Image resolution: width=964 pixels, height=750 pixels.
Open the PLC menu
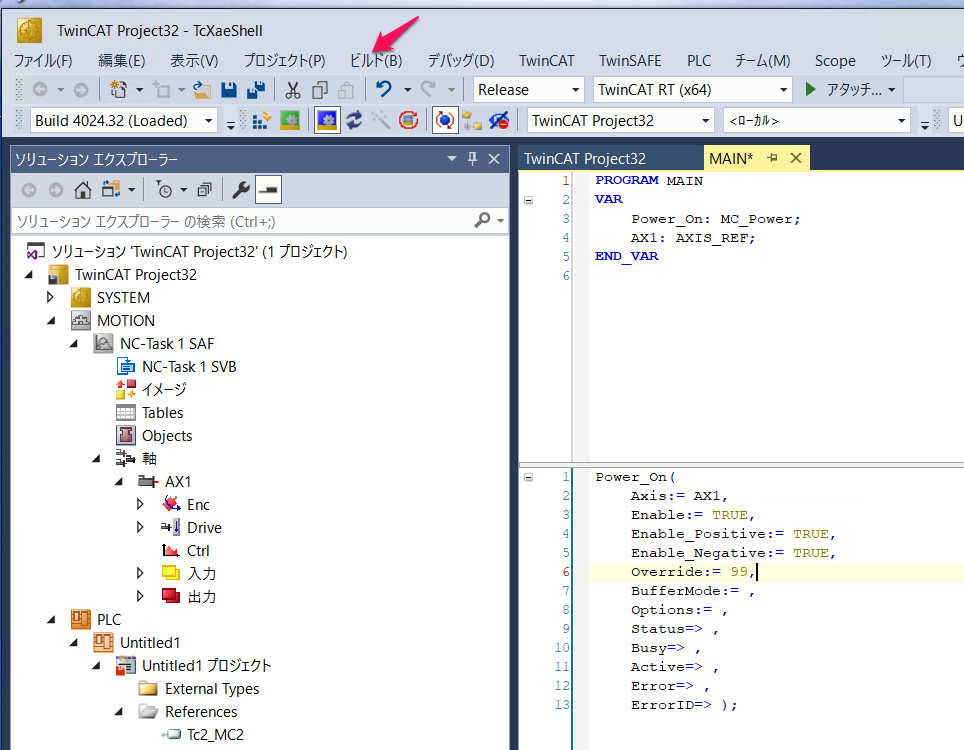(x=699, y=61)
